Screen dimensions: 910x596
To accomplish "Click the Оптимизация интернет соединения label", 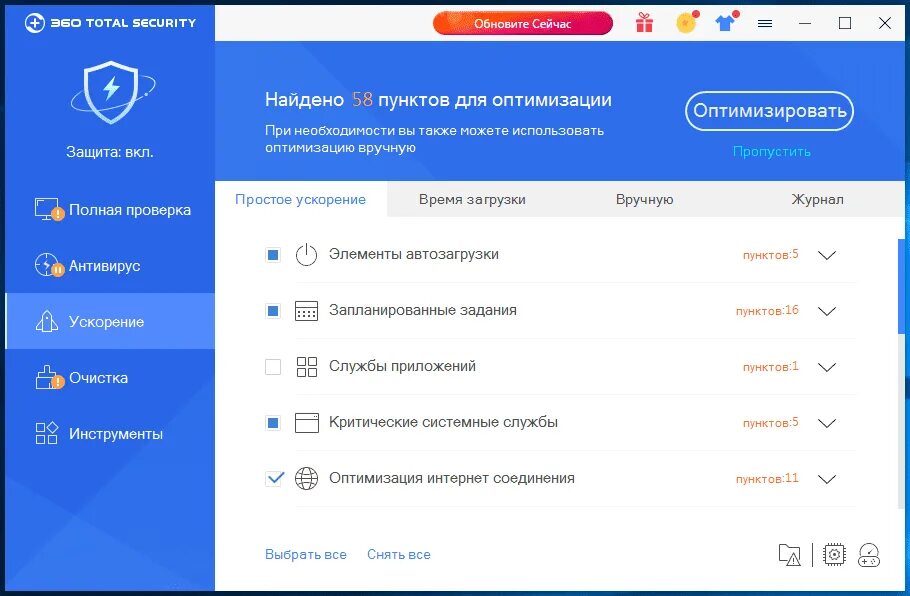I will [x=452, y=478].
